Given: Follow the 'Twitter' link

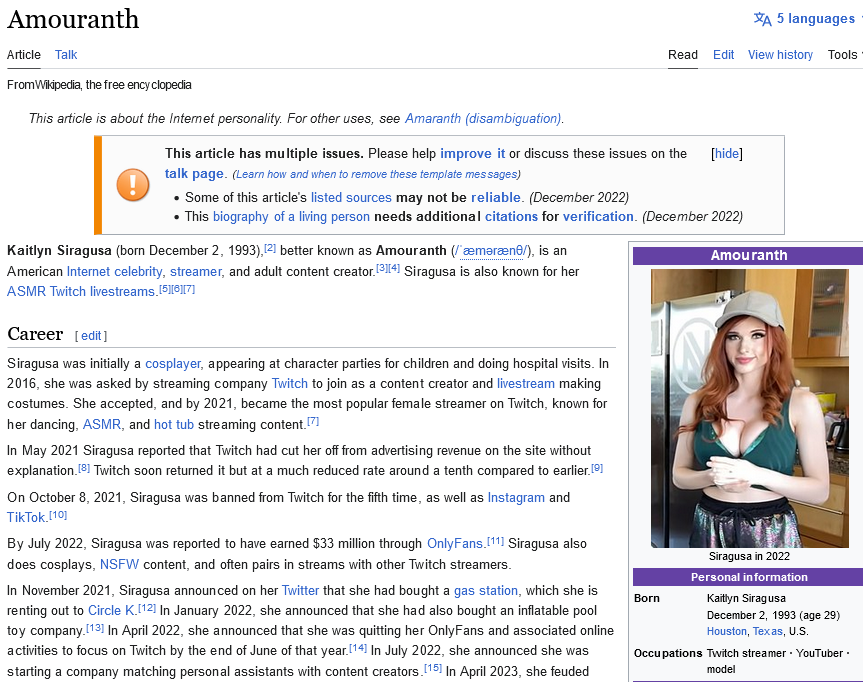Looking at the screenshot, I should click(x=301, y=591).
